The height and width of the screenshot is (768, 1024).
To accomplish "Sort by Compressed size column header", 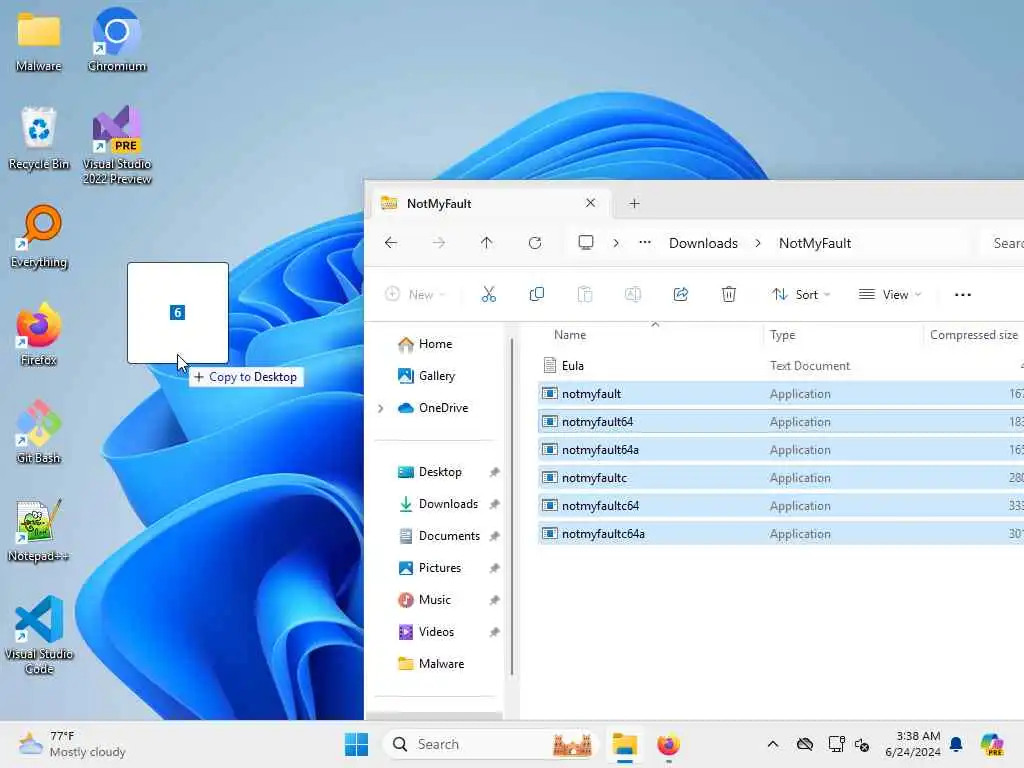I will [x=974, y=335].
